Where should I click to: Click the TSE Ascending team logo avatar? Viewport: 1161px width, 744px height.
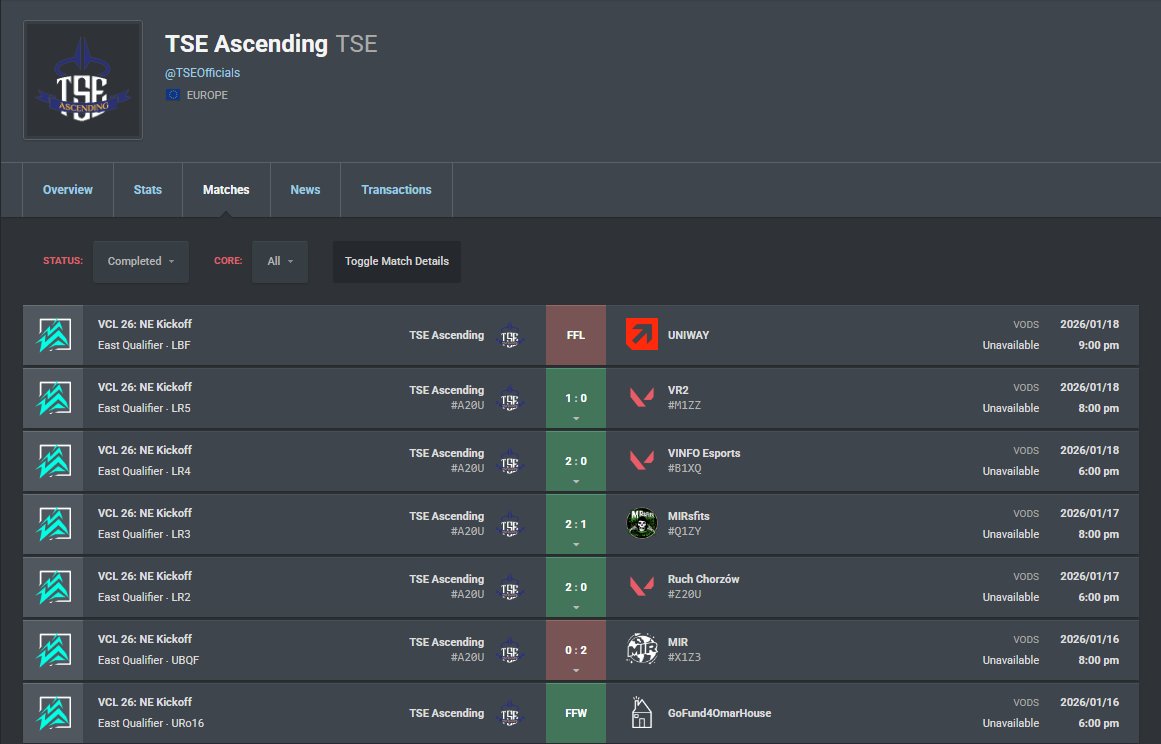click(83, 80)
